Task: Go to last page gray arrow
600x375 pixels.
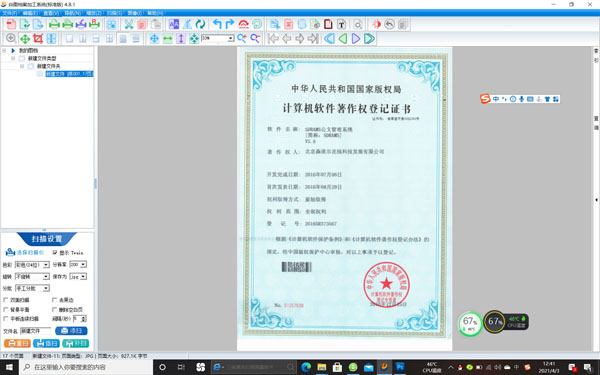Action: pyautogui.click(x=313, y=38)
